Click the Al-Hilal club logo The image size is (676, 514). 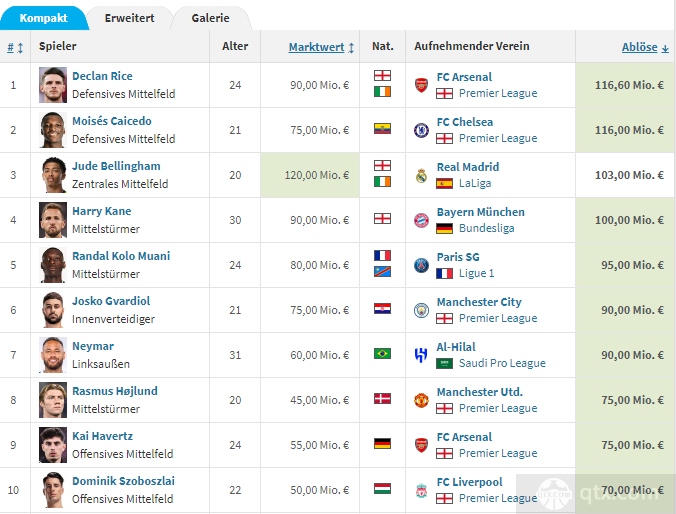[421, 355]
